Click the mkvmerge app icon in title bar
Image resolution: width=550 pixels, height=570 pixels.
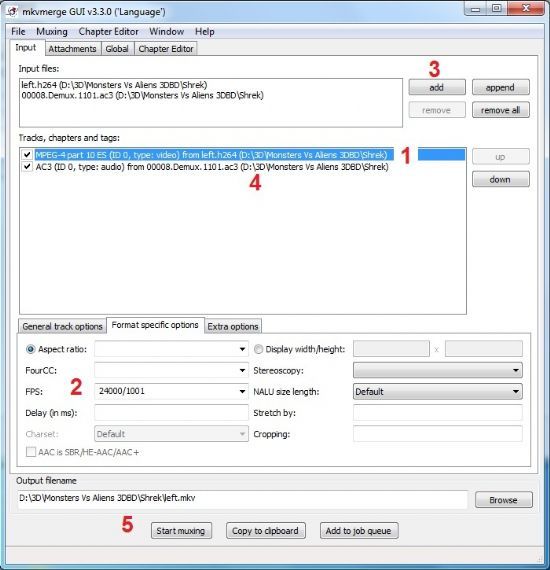tap(12, 12)
